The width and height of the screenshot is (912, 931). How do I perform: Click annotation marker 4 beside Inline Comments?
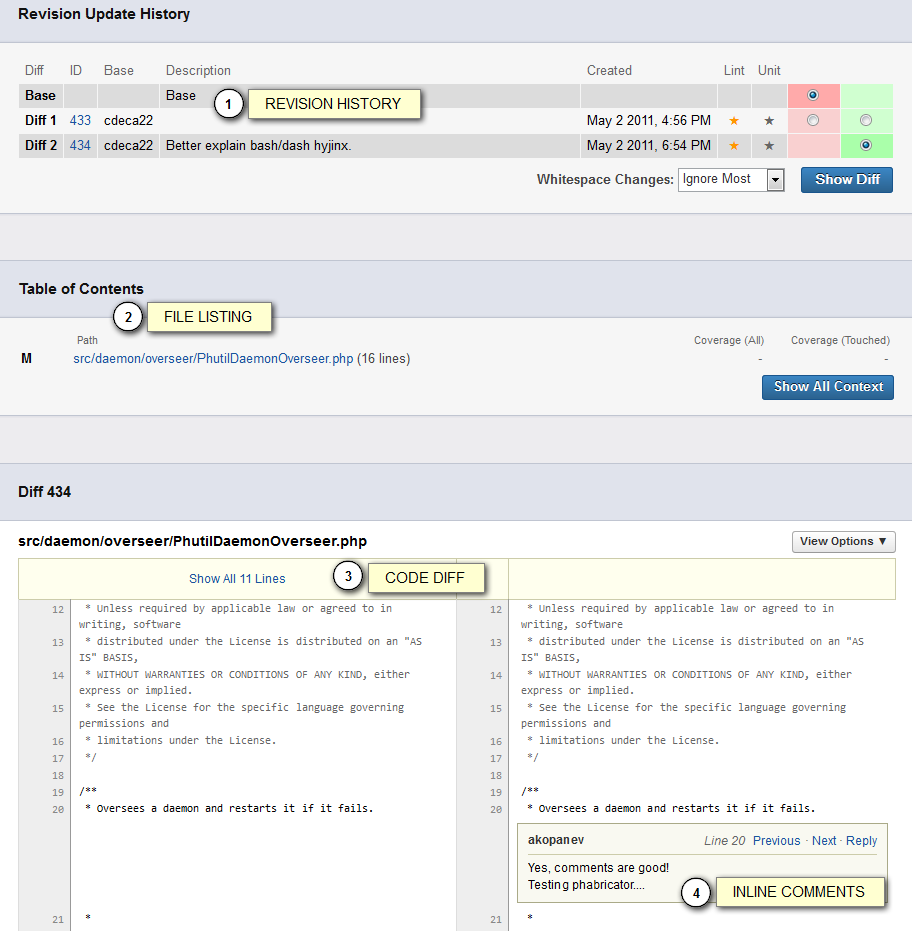697,892
